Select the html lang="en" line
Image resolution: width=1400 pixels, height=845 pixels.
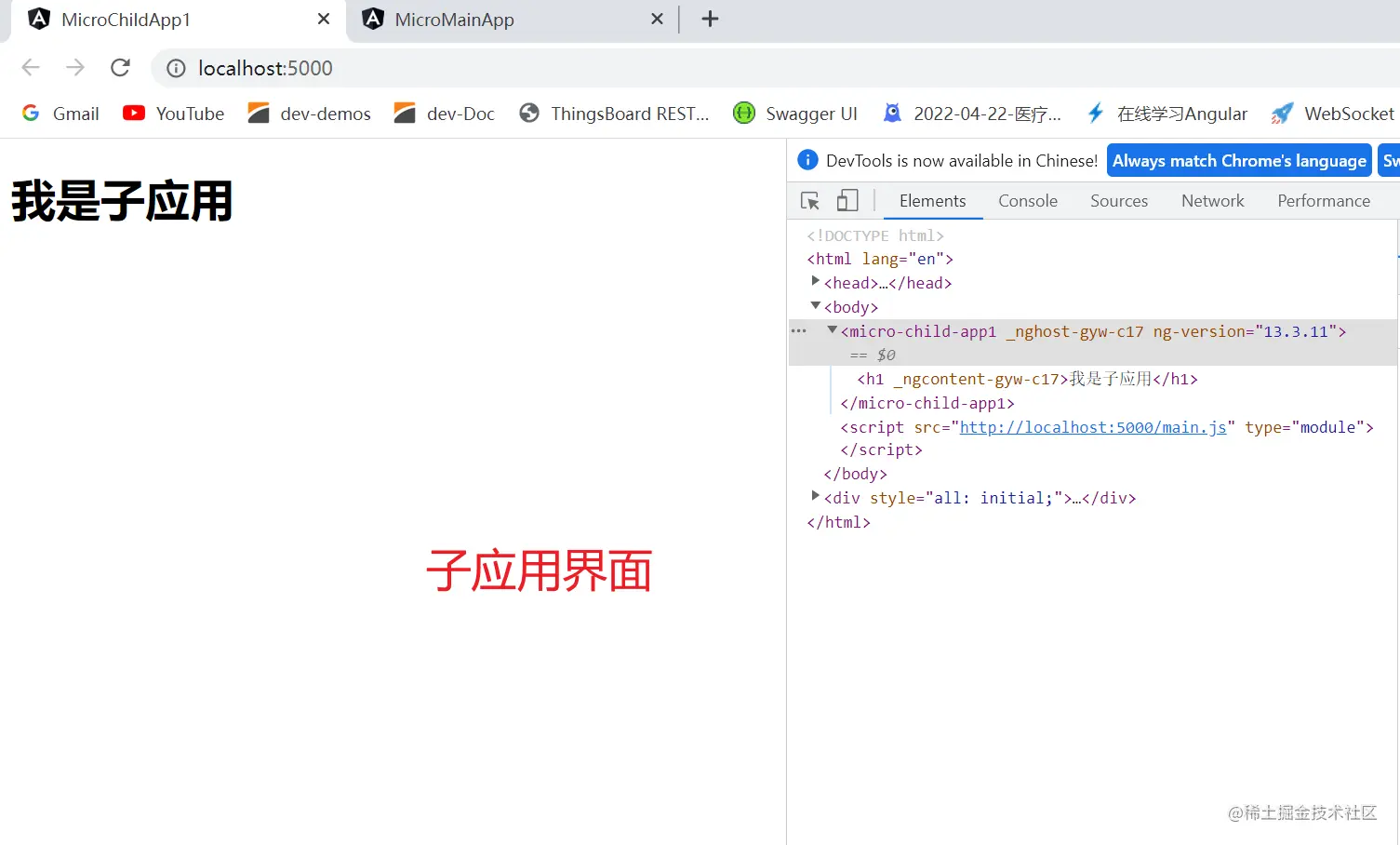click(x=880, y=259)
